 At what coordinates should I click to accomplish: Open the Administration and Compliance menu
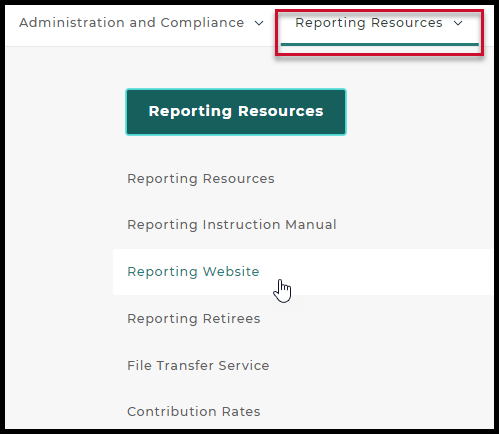[131, 23]
